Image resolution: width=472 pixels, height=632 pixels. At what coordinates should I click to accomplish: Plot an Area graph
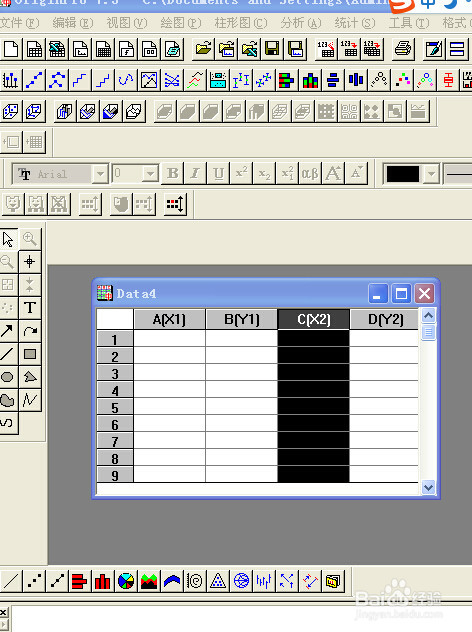[149, 581]
